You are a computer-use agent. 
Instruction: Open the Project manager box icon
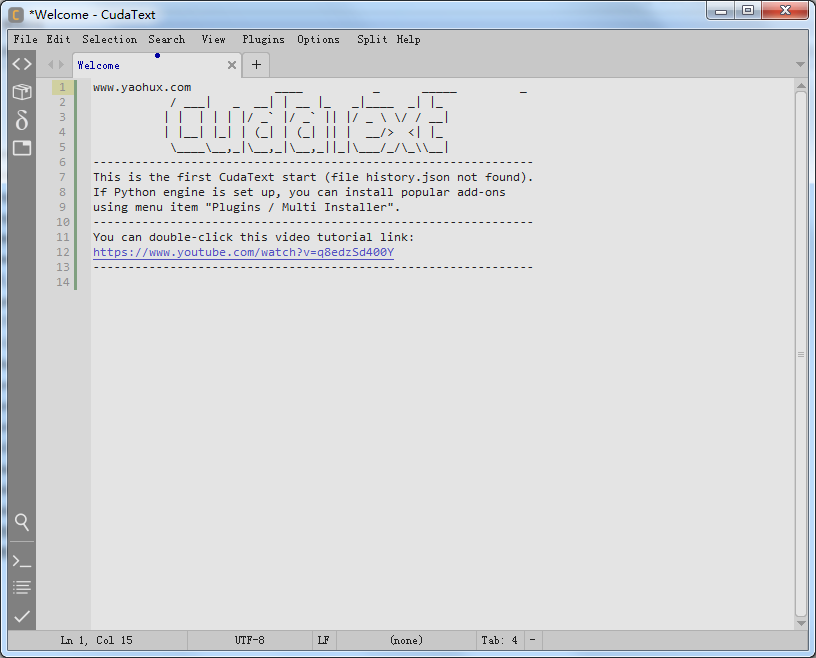click(x=21, y=92)
